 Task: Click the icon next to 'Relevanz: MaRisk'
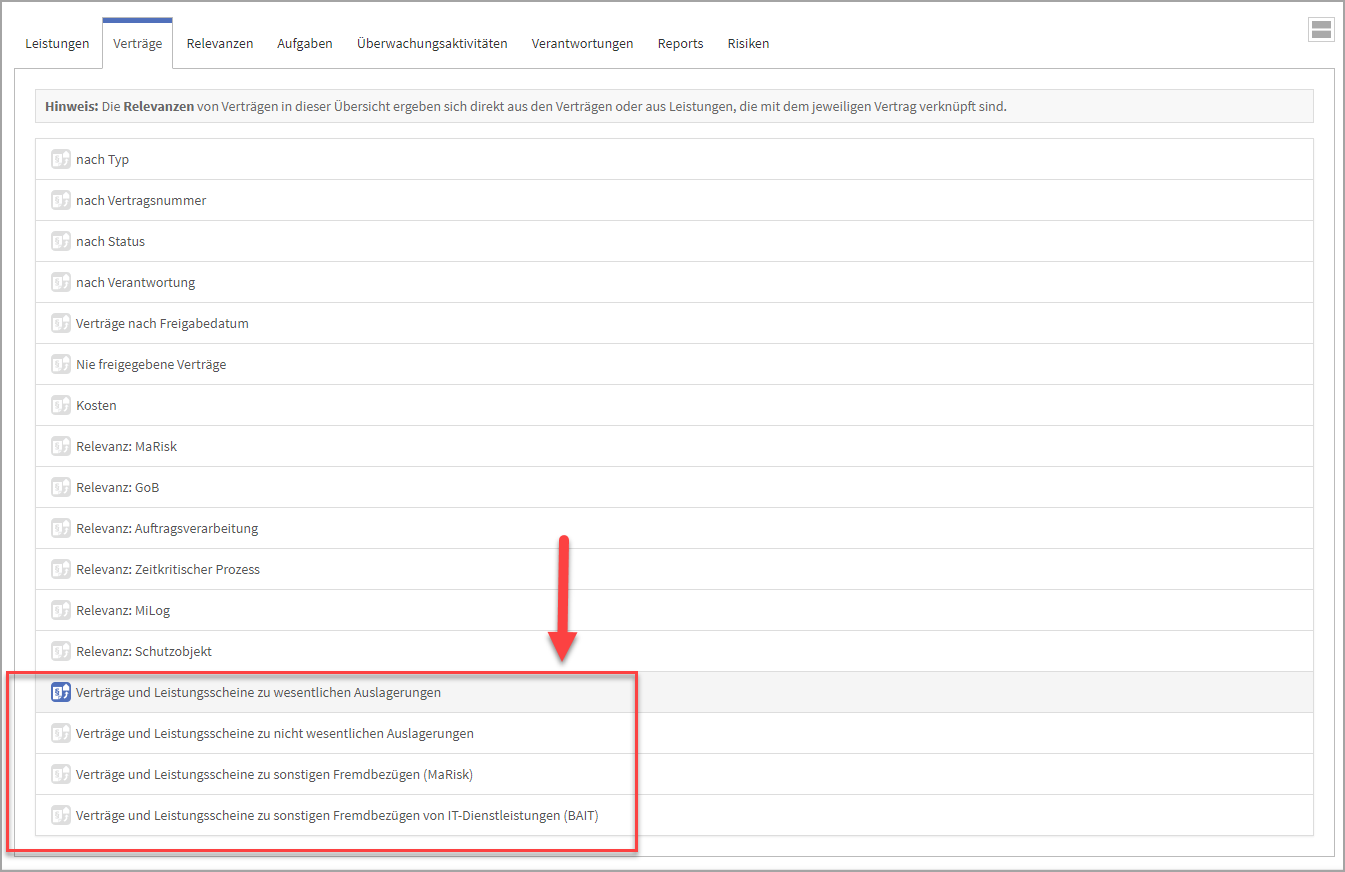61,446
